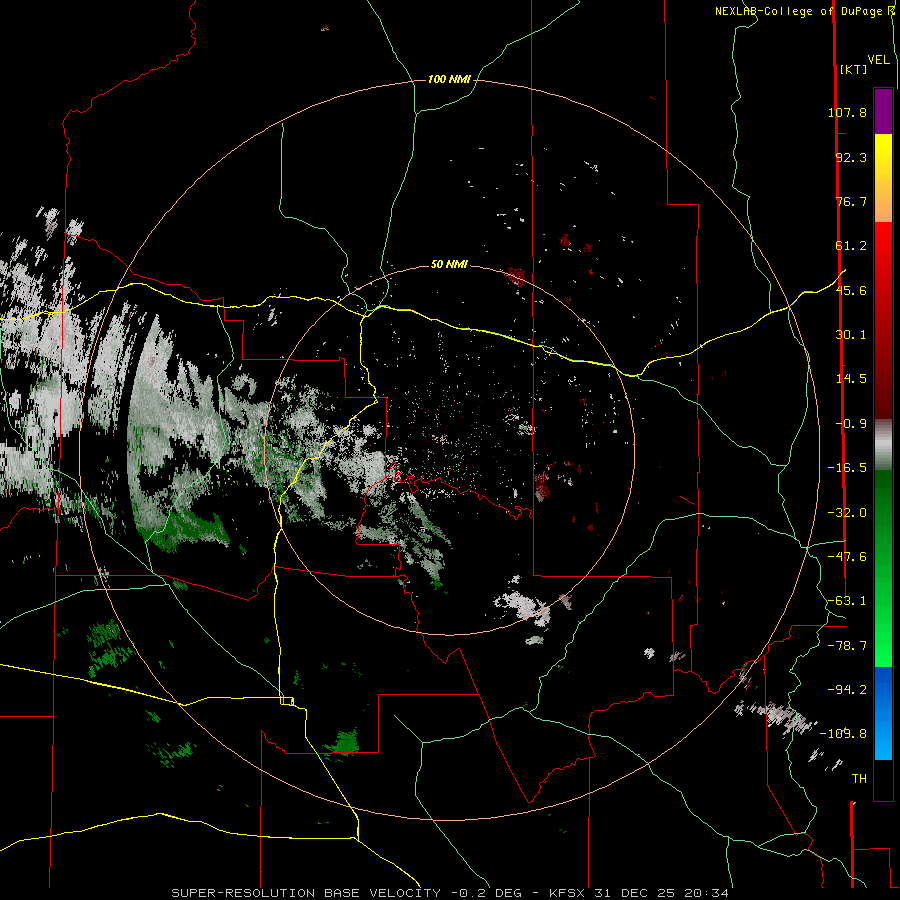Select the yellow-orange segment of the velocity bar
The width and height of the screenshot is (900, 900).
(883, 178)
